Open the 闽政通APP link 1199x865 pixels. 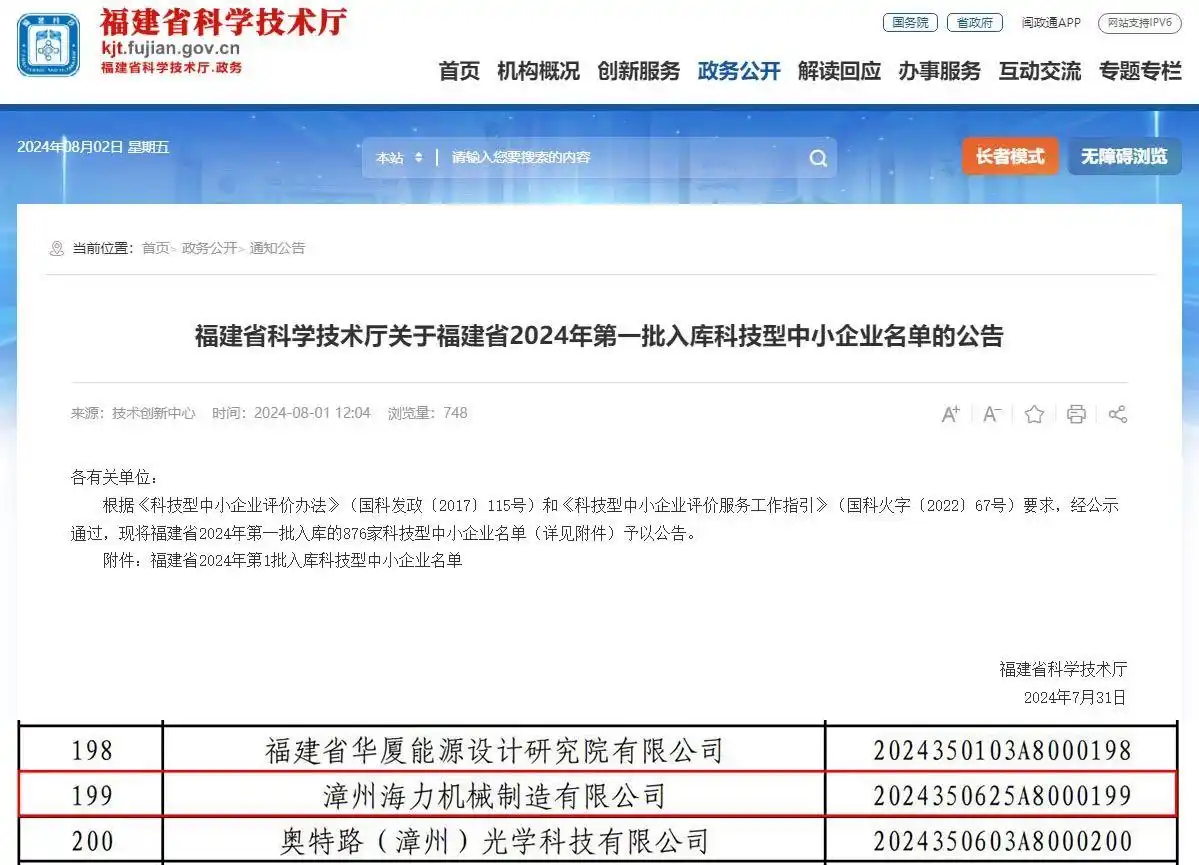tap(1050, 22)
